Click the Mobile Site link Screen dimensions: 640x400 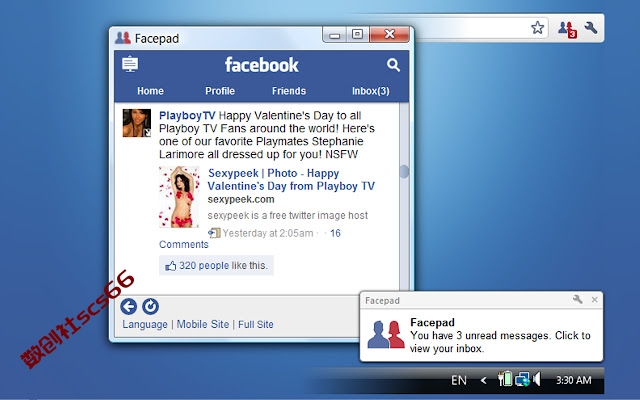click(203, 324)
